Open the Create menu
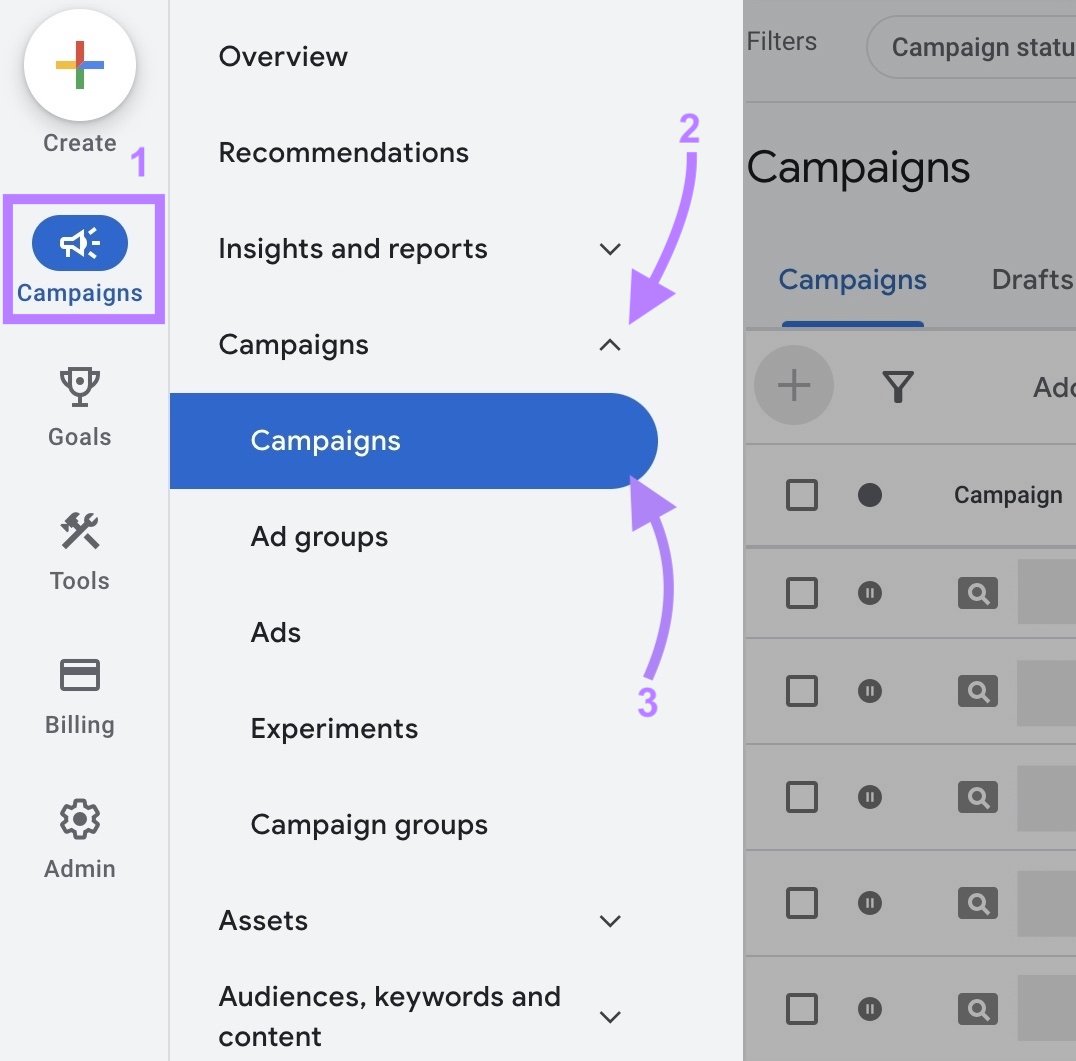Viewport: 1076px width, 1061px height. 79,65
